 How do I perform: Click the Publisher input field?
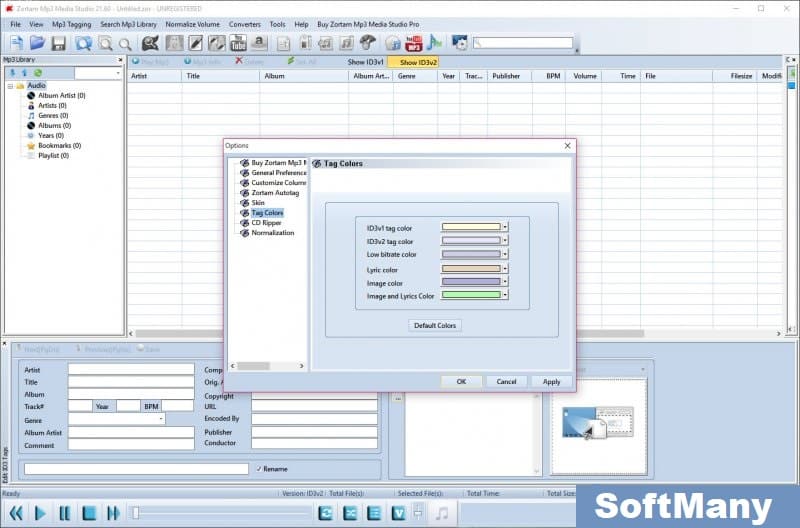coord(314,432)
